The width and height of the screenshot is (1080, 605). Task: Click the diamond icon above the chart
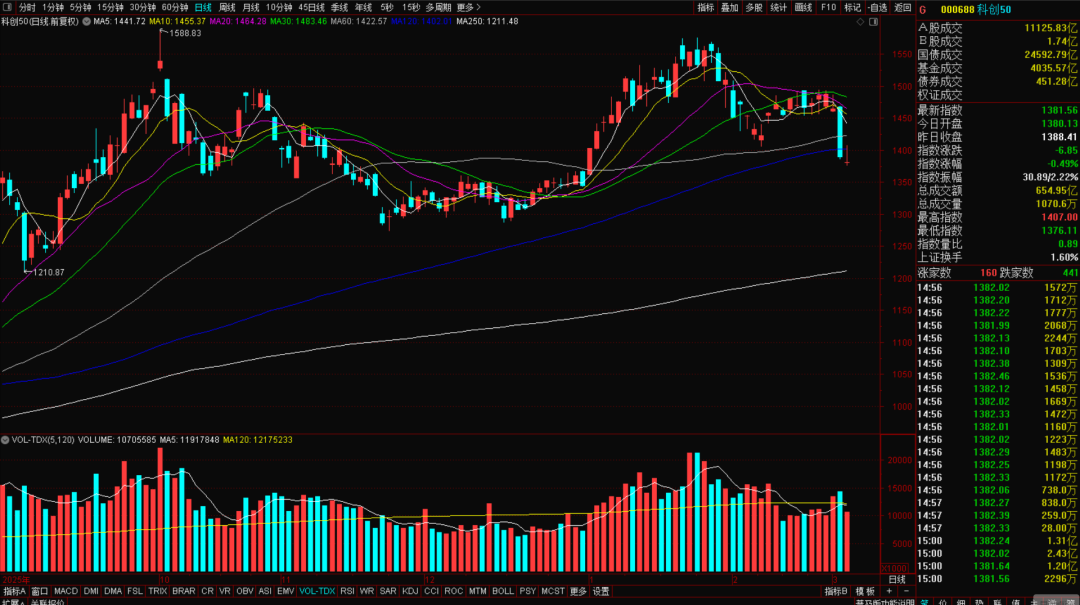pos(860,22)
